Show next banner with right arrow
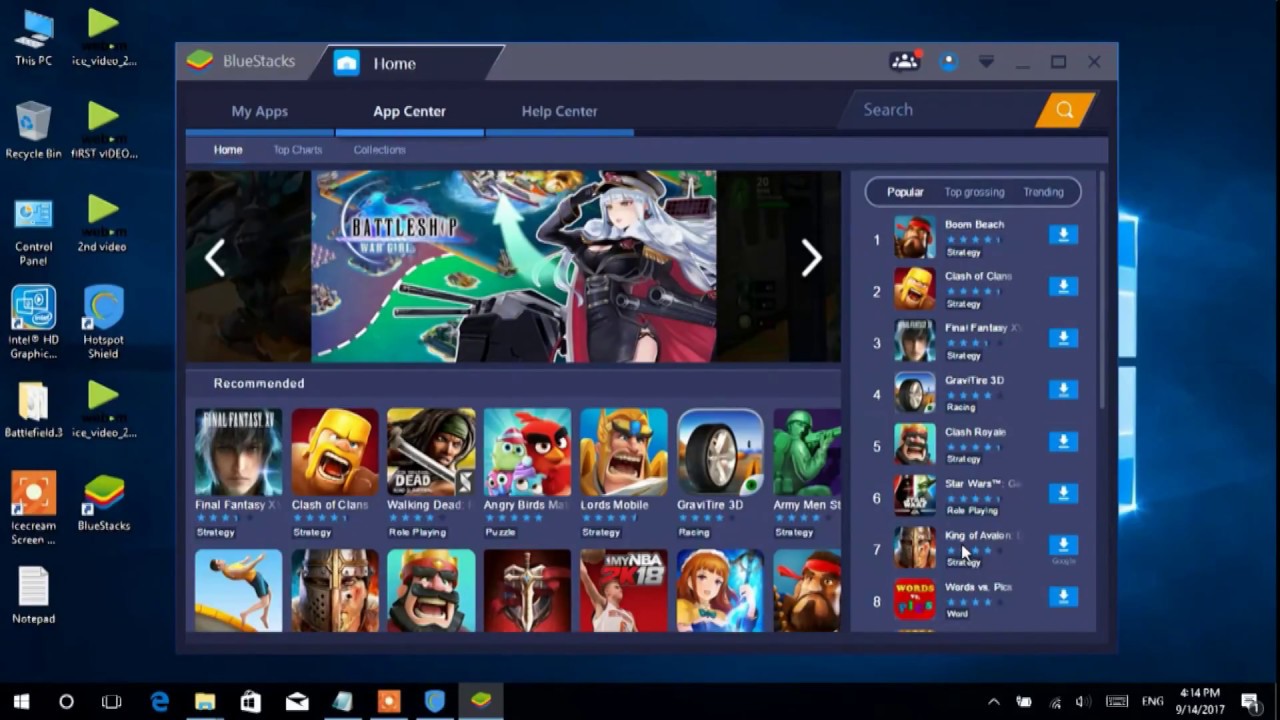 (x=811, y=258)
